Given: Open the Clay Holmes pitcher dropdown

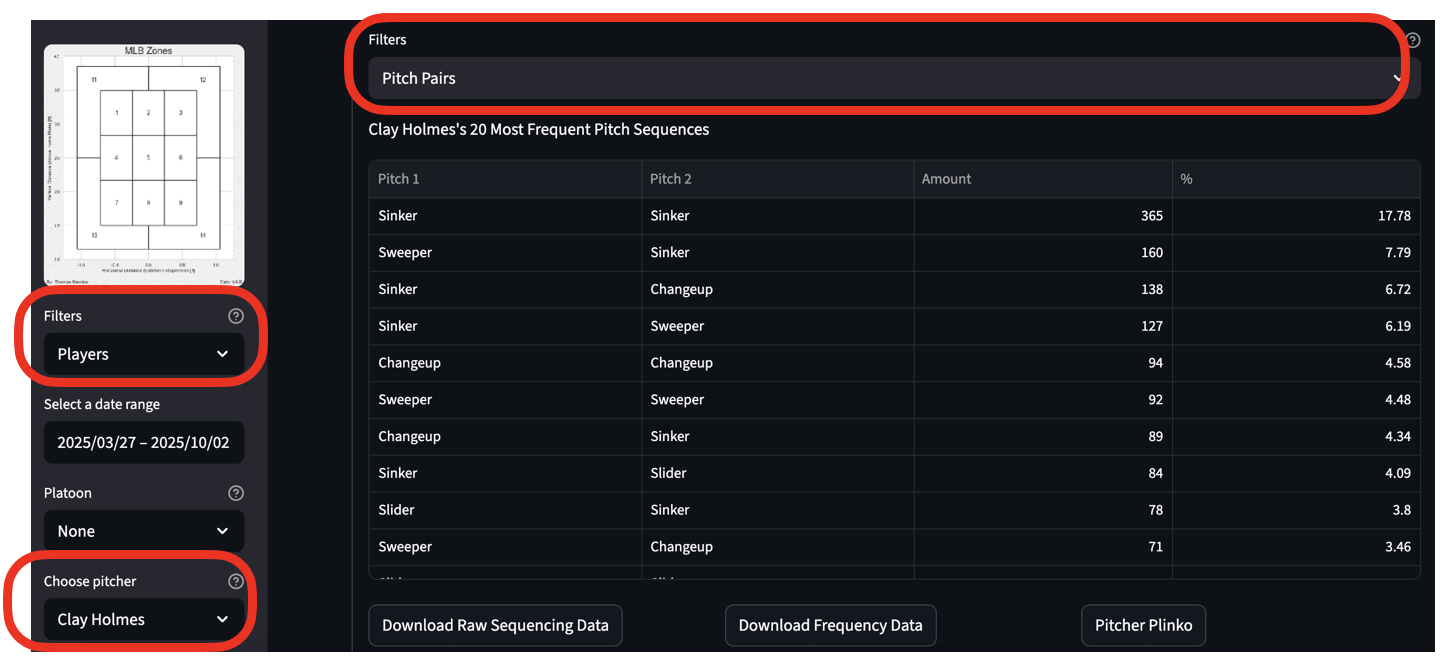Looking at the screenshot, I should pyautogui.click(x=143, y=619).
